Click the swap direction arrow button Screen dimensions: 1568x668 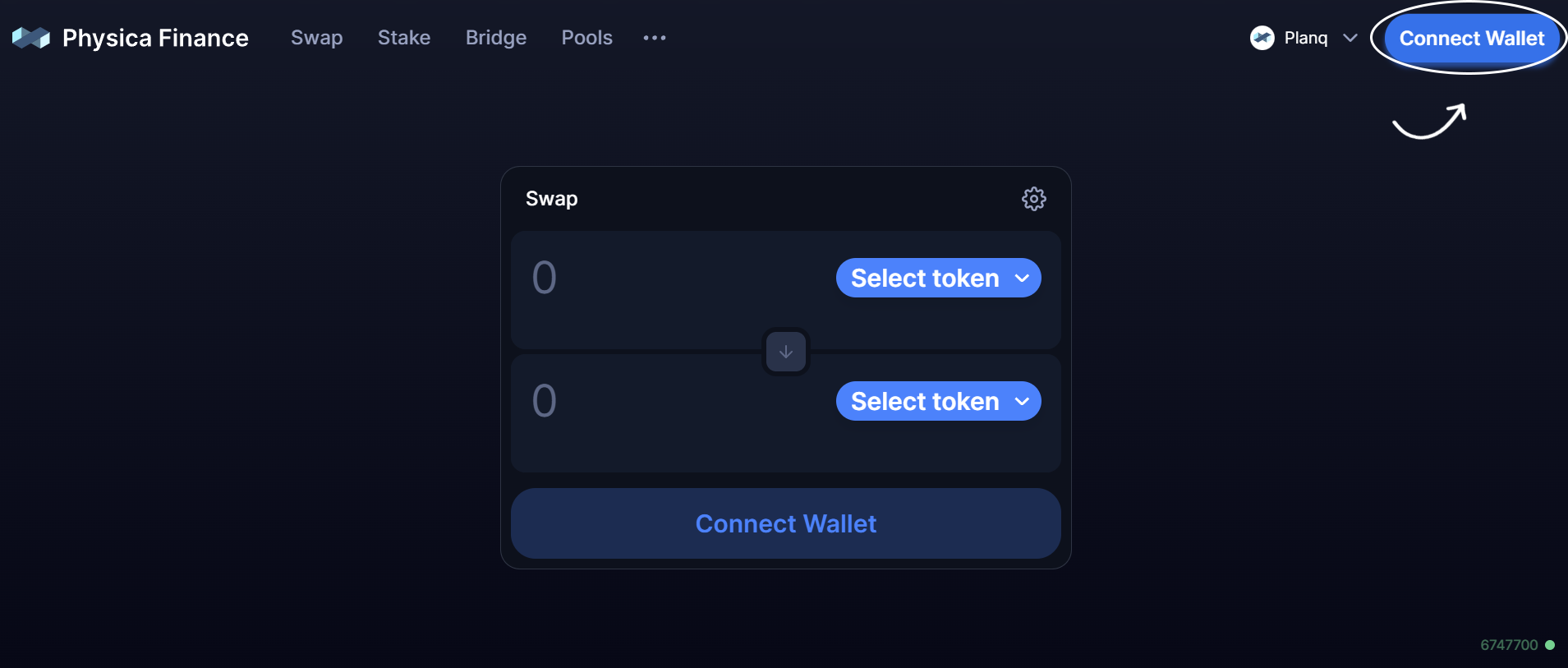tap(786, 352)
